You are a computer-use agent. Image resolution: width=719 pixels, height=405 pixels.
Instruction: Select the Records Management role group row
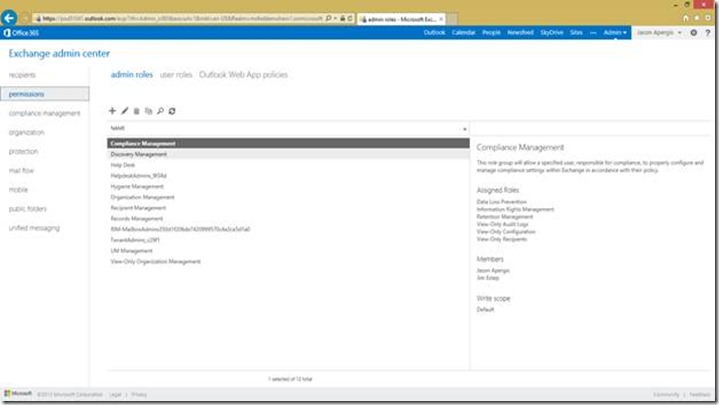click(288, 218)
